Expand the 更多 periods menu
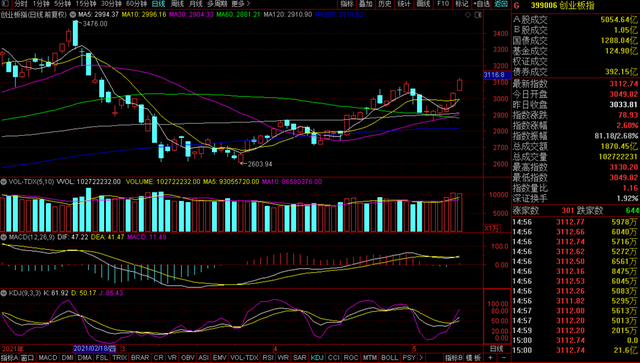 click(x=240, y=4)
